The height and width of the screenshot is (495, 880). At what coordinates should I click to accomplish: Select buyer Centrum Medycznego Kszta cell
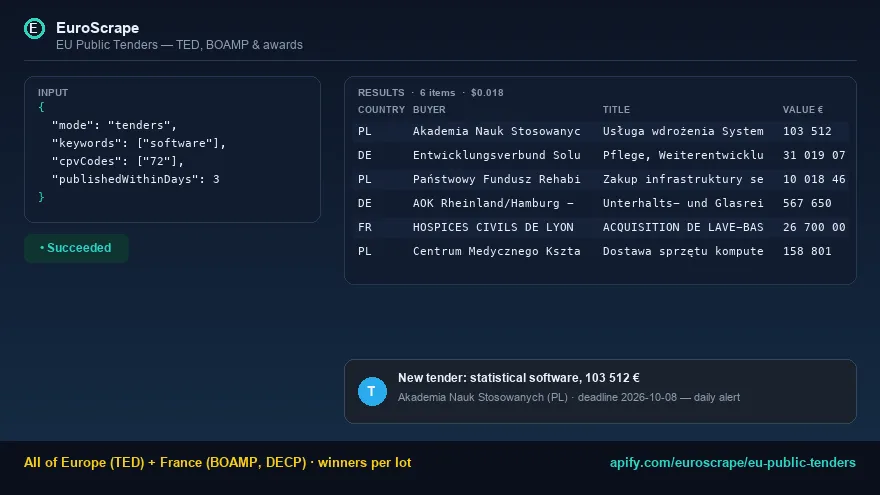pyautogui.click(x=497, y=251)
